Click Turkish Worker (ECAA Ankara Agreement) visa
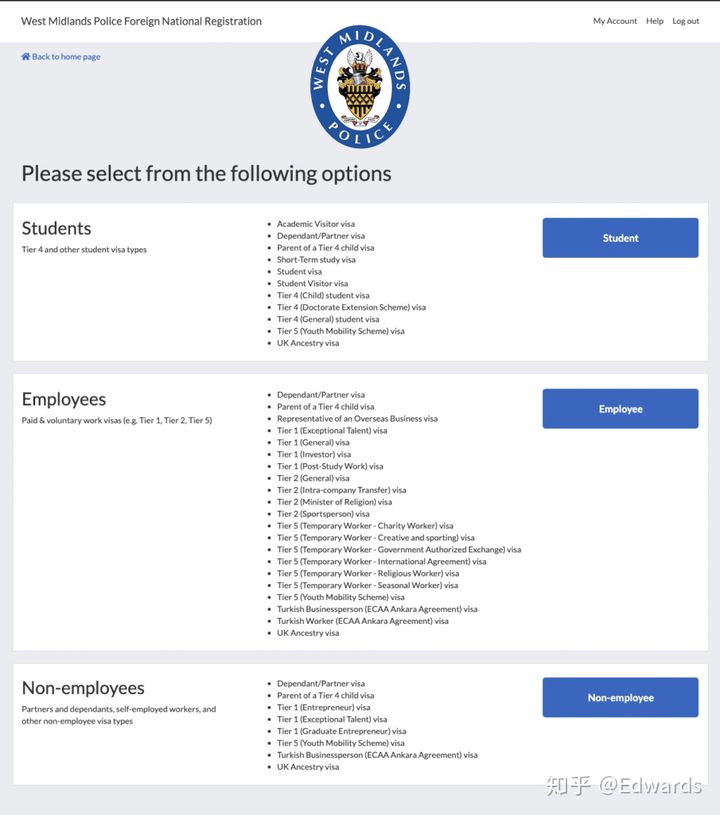 coord(362,621)
